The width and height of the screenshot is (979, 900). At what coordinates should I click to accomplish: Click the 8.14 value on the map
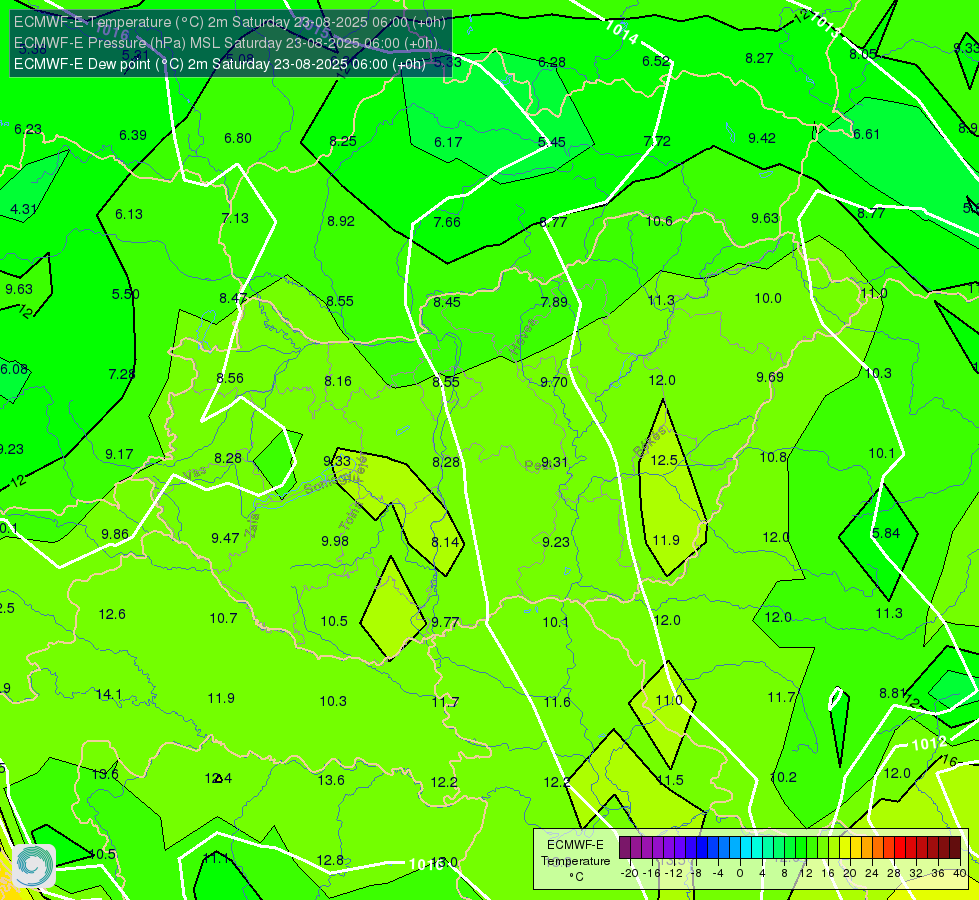coord(445,542)
